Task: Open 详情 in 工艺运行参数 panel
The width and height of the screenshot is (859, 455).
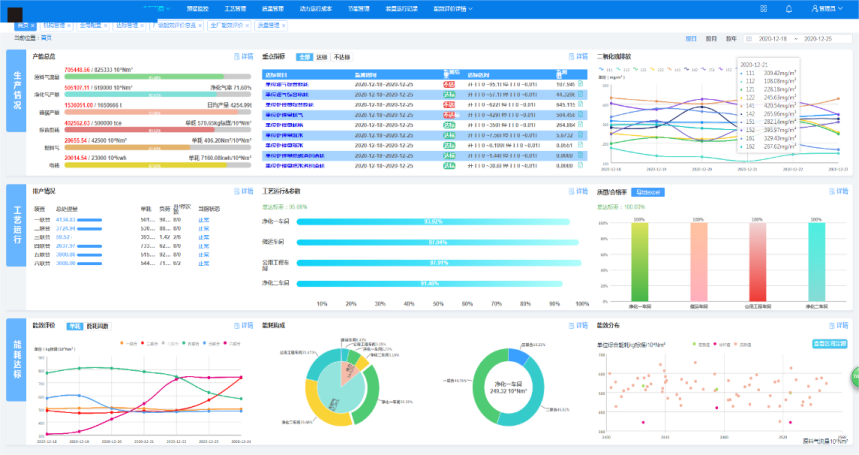Action: 577,190
